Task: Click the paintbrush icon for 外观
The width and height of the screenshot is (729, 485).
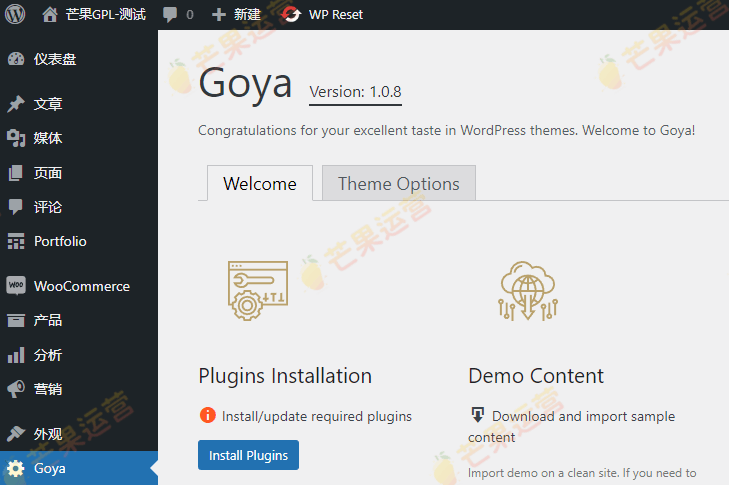Action: coord(16,434)
